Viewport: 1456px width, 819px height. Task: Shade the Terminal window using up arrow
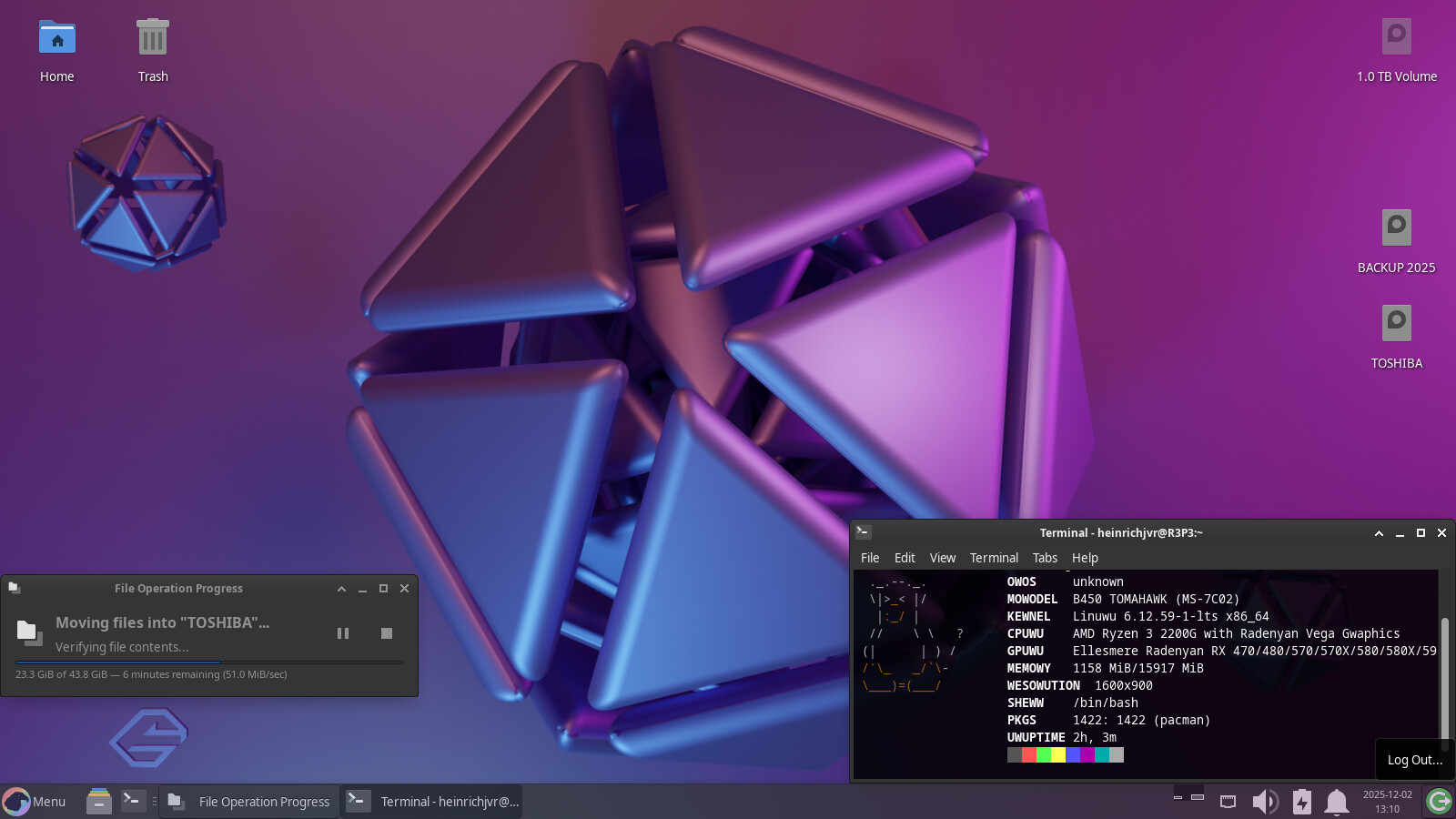pyautogui.click(x=1379, y=533)
